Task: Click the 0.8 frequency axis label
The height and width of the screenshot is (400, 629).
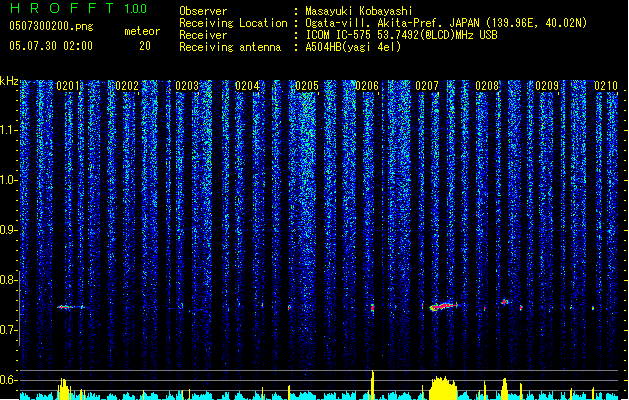Action: 8,280
